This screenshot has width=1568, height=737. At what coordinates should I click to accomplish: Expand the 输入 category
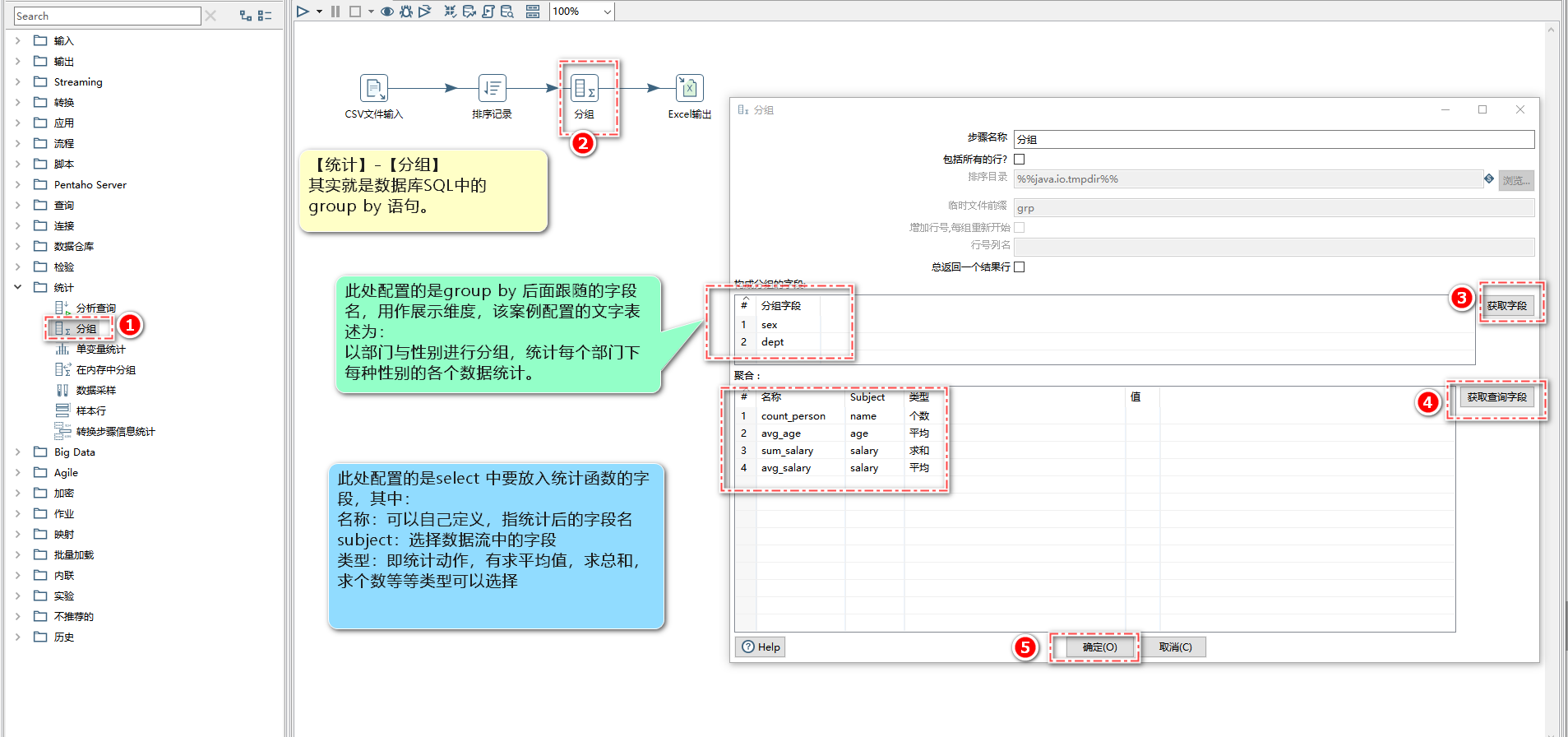click(17, 40)
